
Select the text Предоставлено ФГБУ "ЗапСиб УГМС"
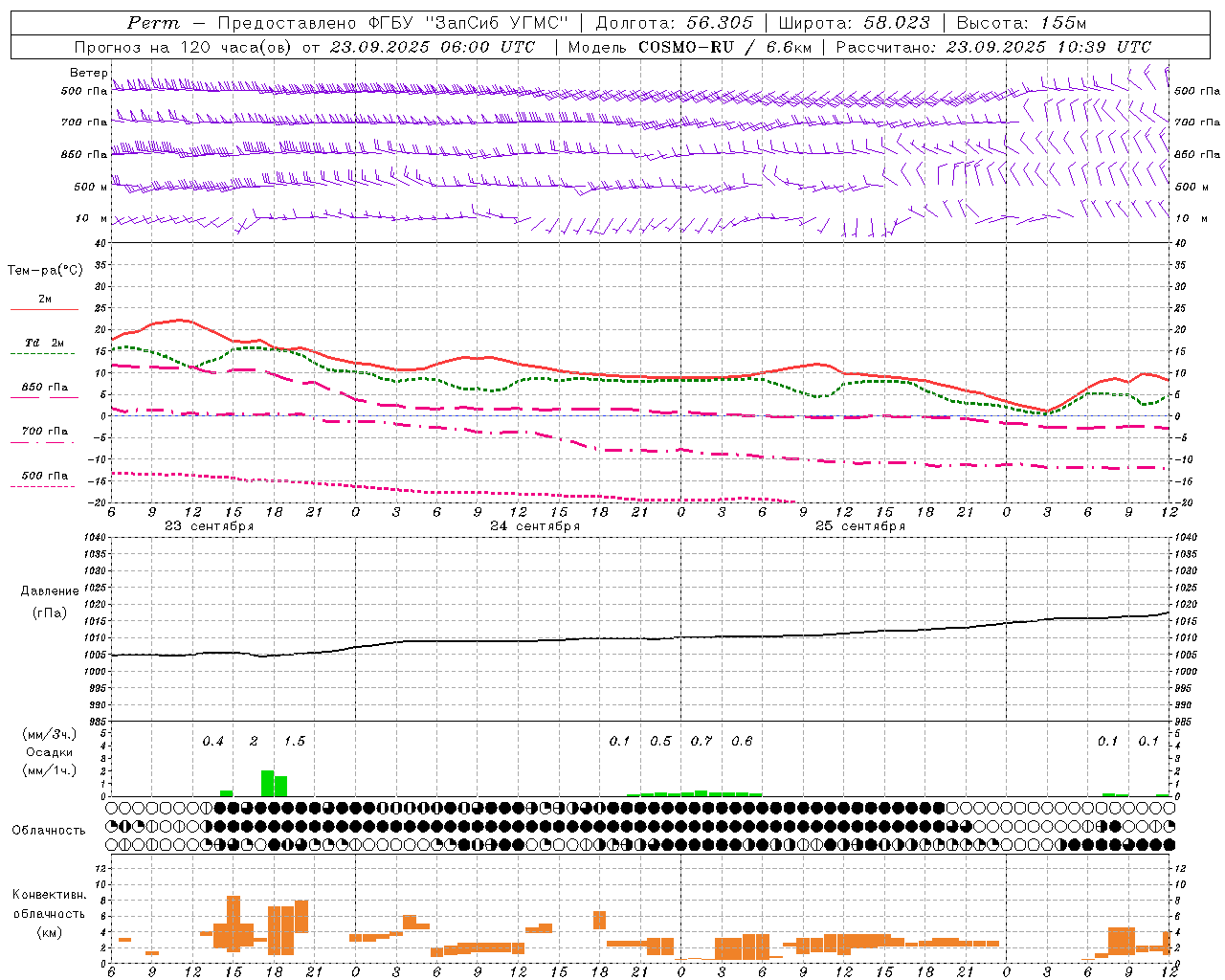point(393,23)
